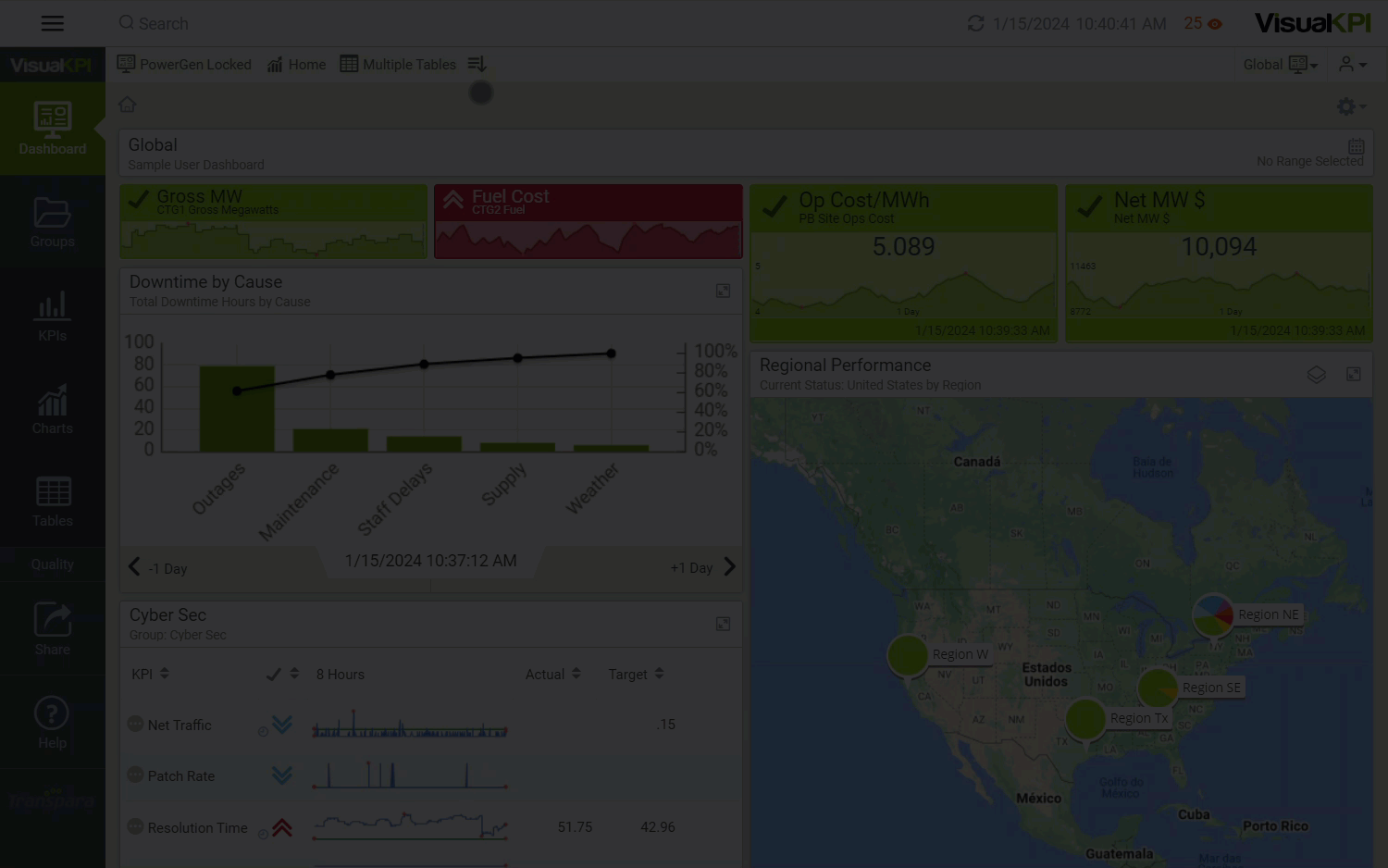Open the PowerGen Locked dashboard

point(184,65)
